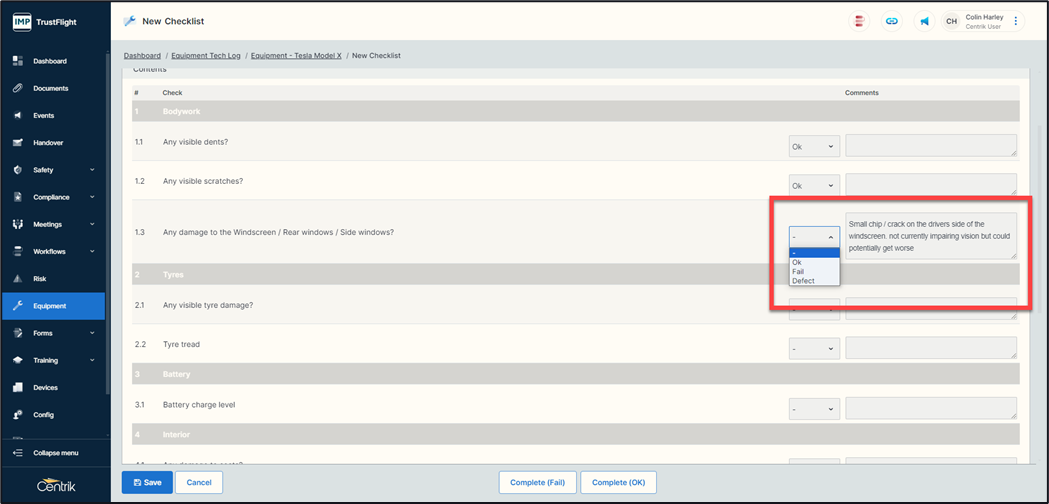Viewport: 1049px width, 504px height.
Task: Click the TrustFlight IMP logo
Action: click(x=22, y=22)
